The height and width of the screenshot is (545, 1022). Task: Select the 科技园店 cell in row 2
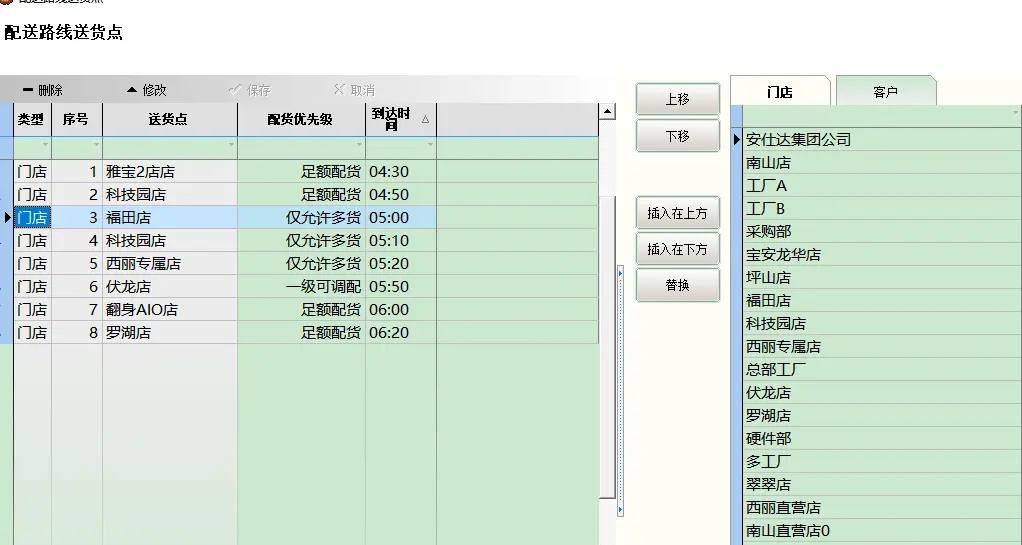170,195
